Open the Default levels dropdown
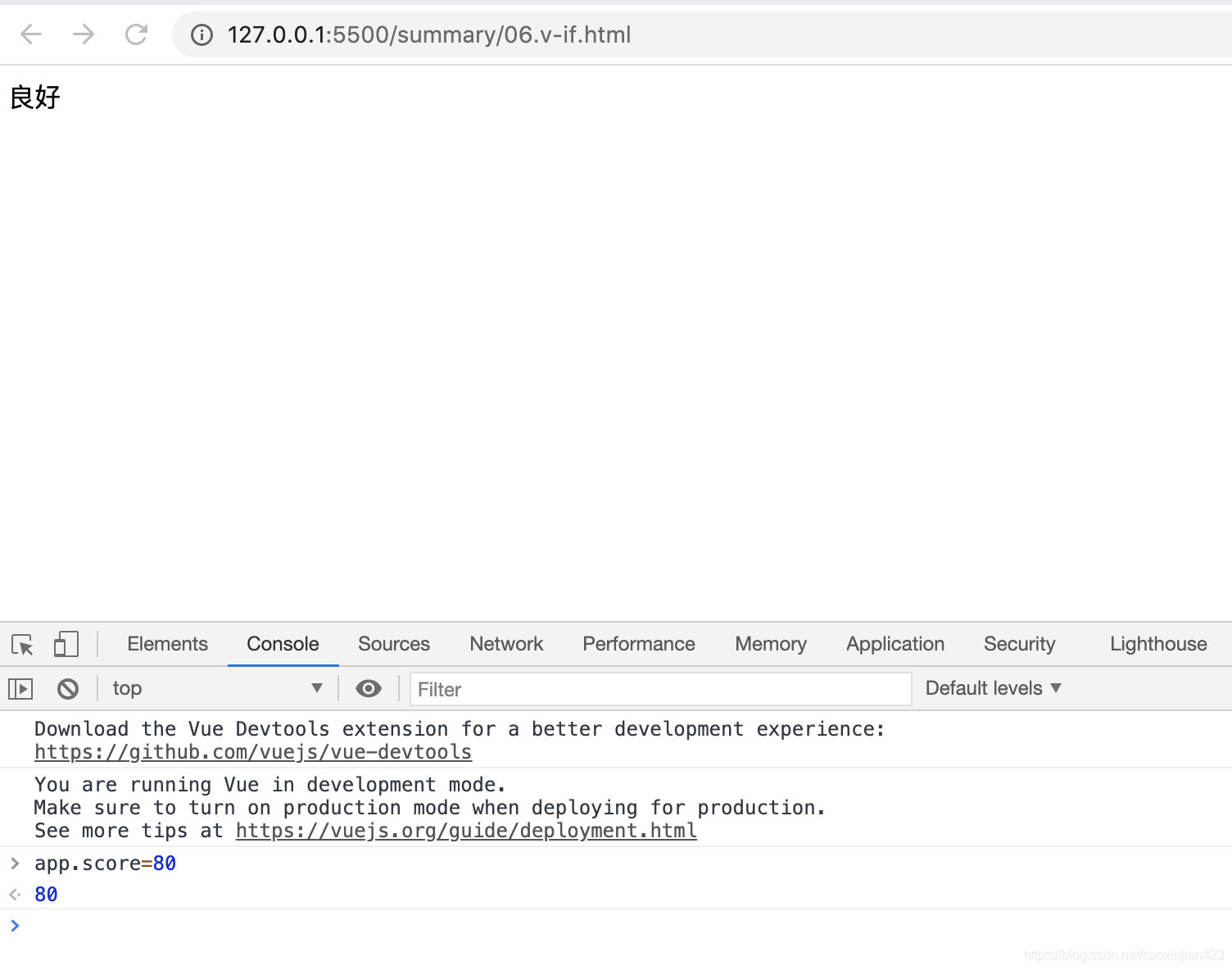The image size is (1232, 970). pos(993,688)
